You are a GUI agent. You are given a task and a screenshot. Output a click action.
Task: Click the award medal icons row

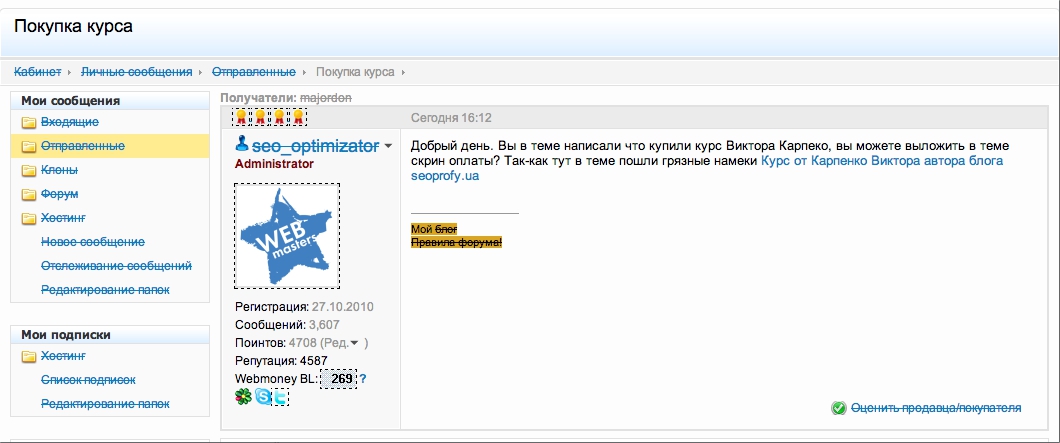pos(269,118)
